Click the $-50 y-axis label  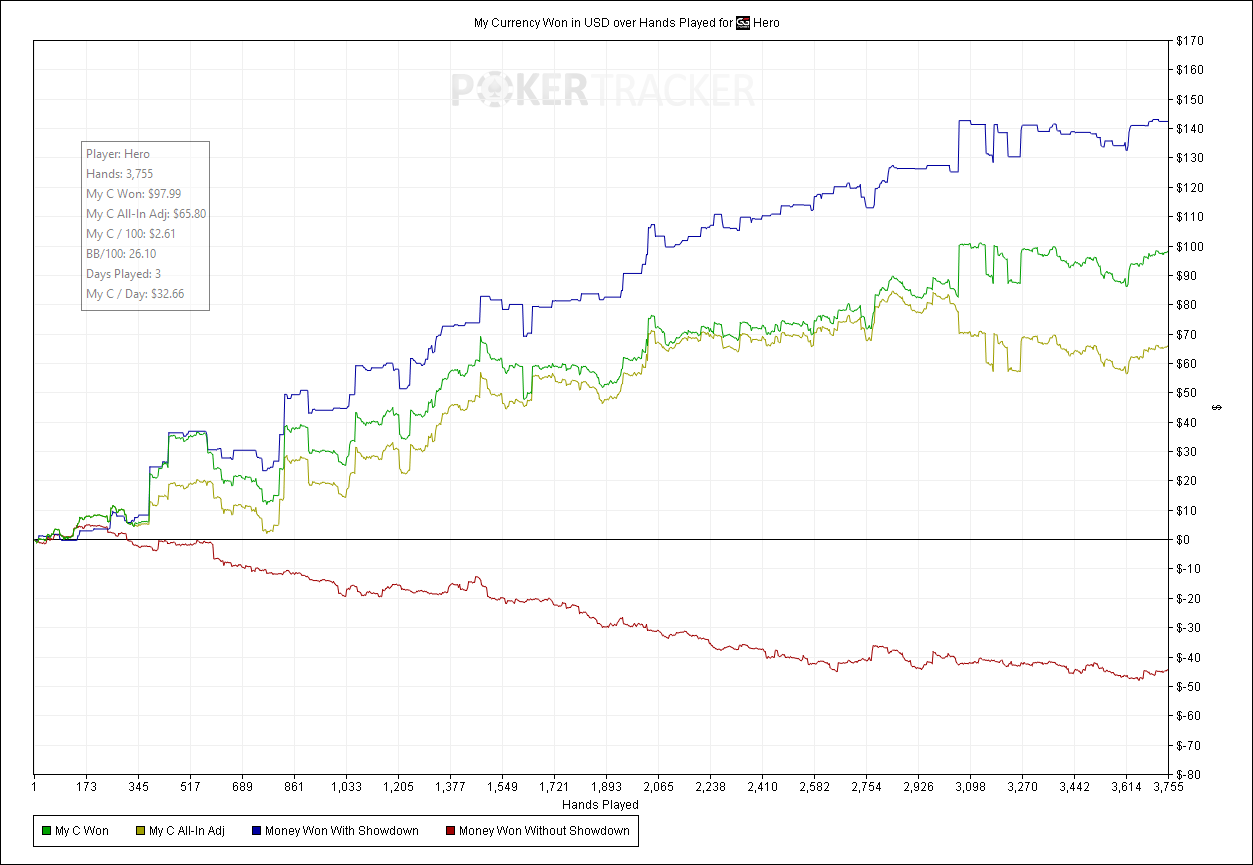click(1188, 686)
